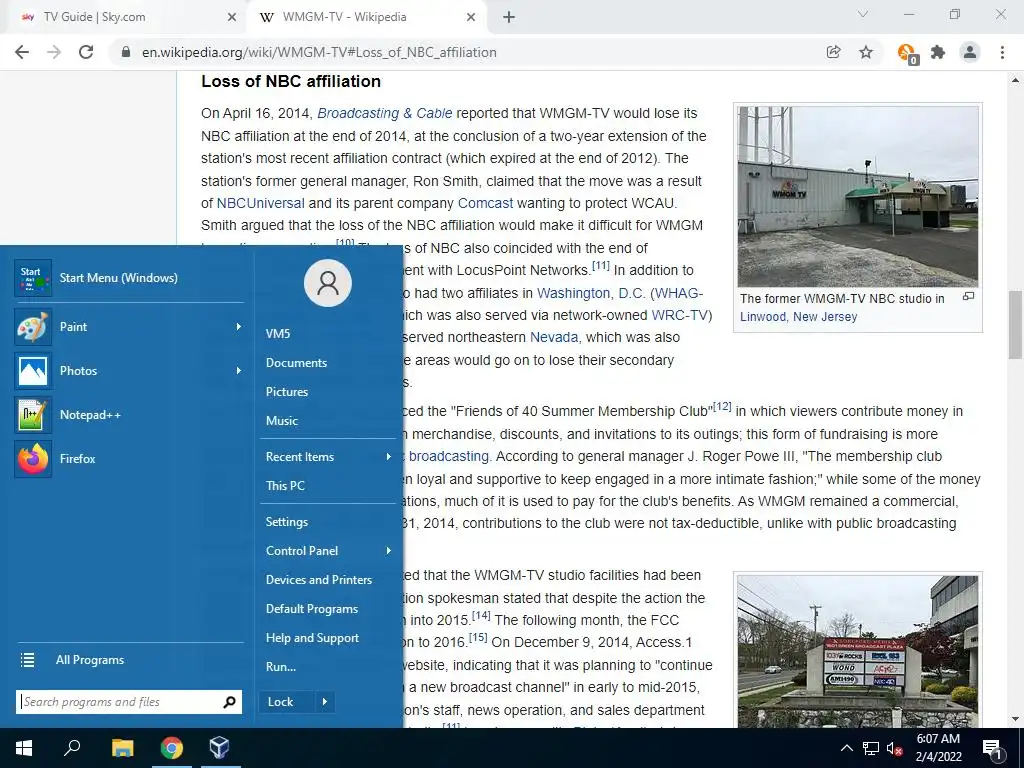Choose Run... from the start menu
This screenshot has width=1024, height=768.
[281, 667]
